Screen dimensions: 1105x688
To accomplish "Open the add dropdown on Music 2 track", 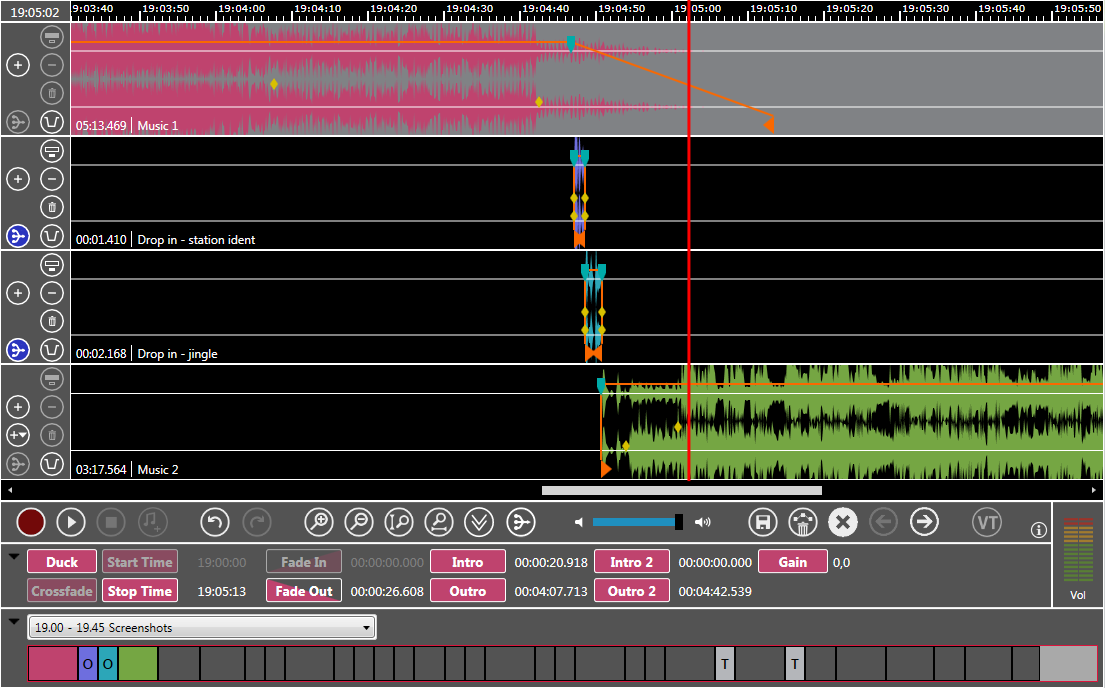I will [x=18, y=435].
